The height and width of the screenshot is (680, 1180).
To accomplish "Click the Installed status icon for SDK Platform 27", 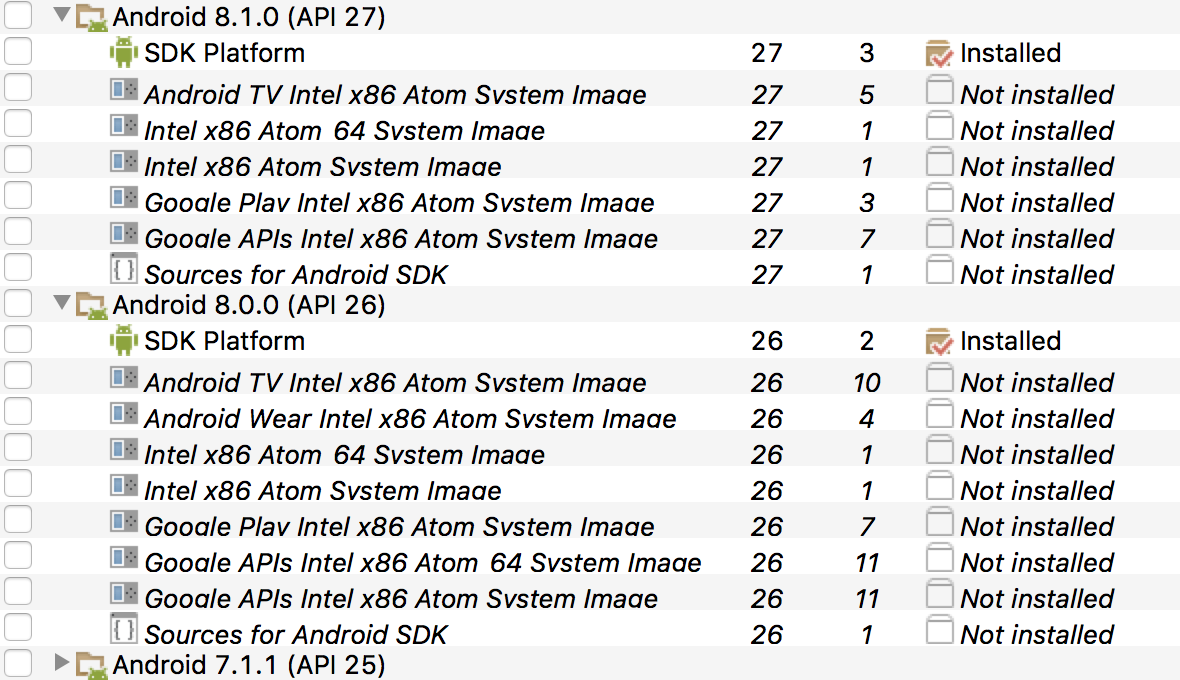I will point(938,54).
